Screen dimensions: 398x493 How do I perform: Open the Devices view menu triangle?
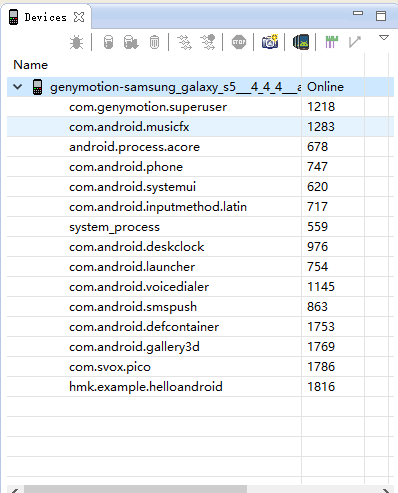click(384, 38)
